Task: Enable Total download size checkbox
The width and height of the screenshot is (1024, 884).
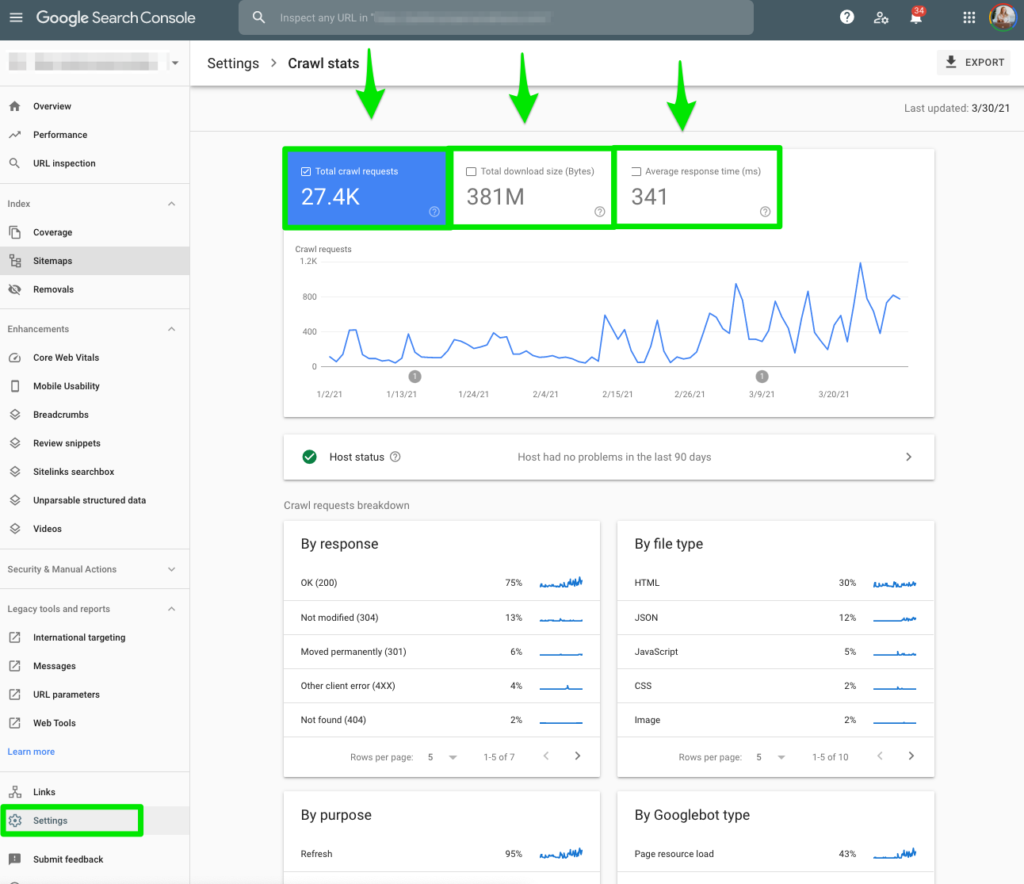Action: [x=472, y=171]
